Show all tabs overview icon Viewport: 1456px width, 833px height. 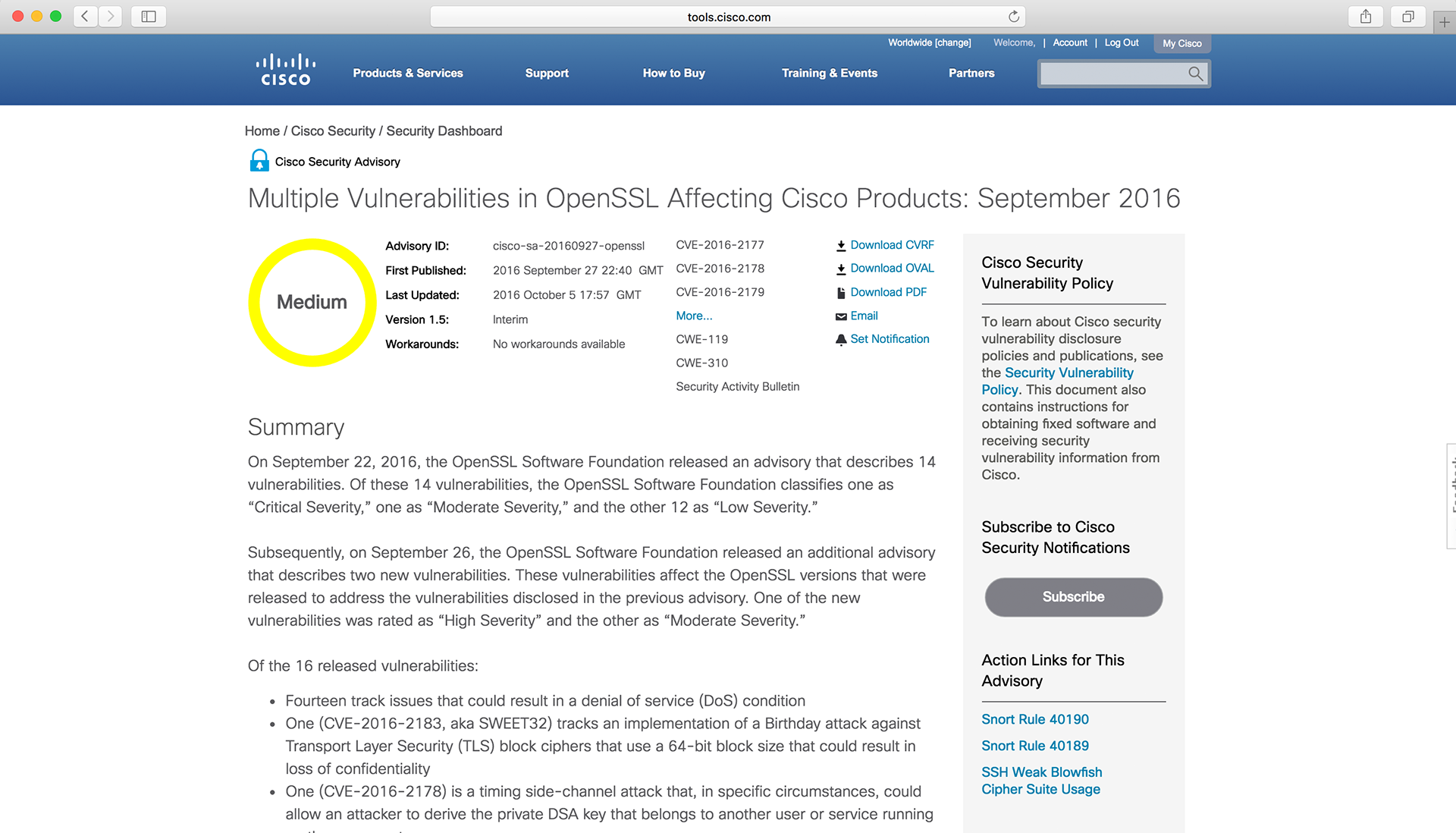[x=1408, y=16]
